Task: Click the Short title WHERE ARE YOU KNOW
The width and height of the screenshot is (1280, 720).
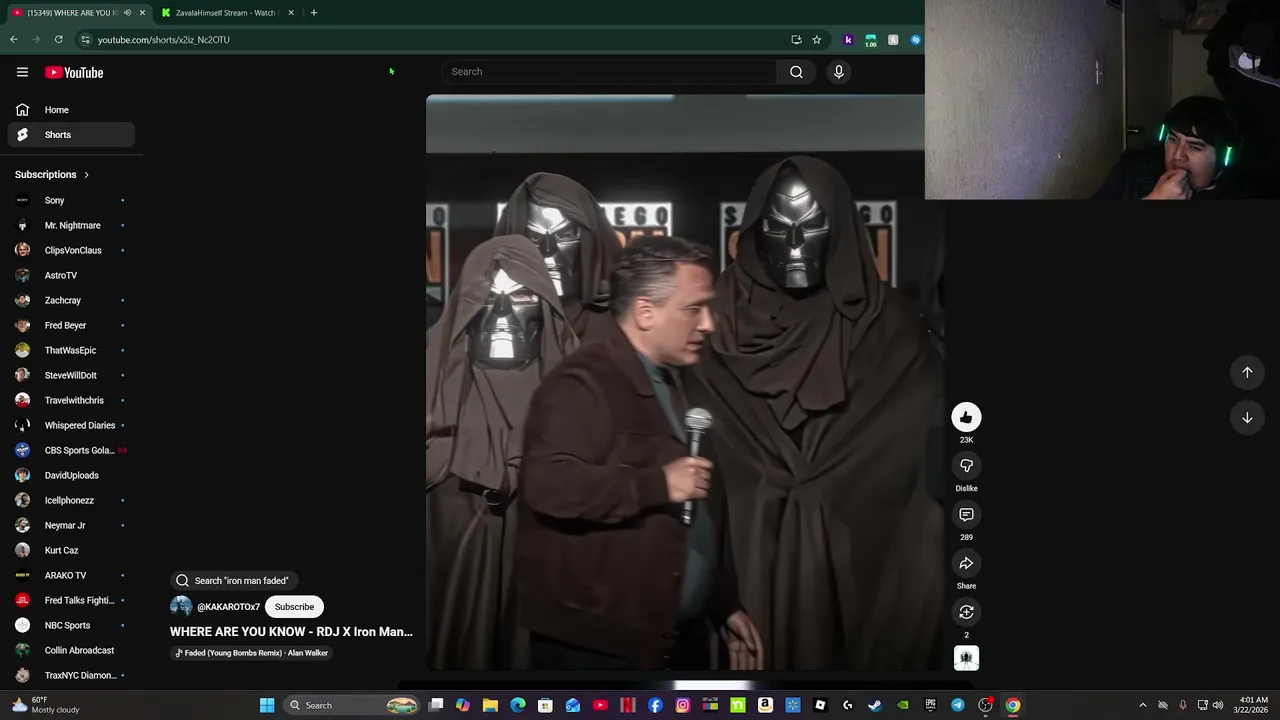Action: (291, 632)
